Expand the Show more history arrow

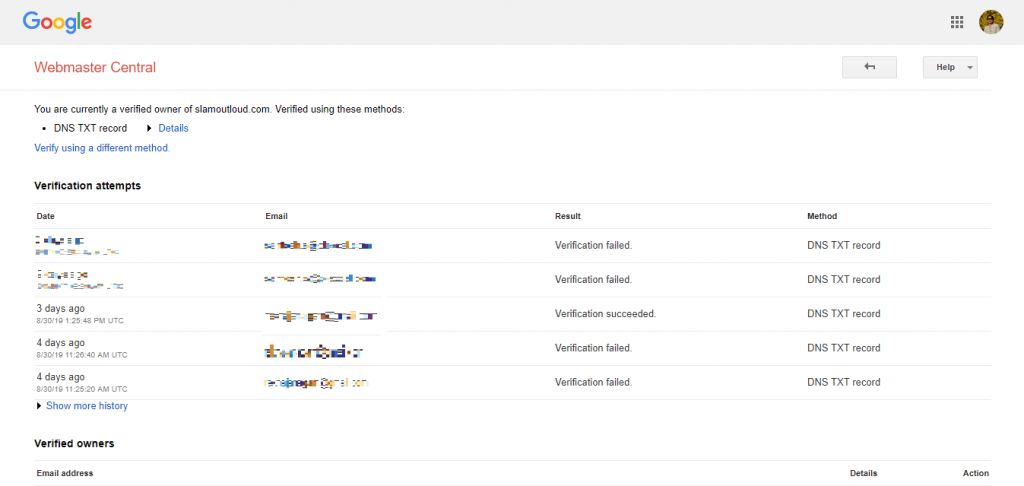tap(39, 406)
